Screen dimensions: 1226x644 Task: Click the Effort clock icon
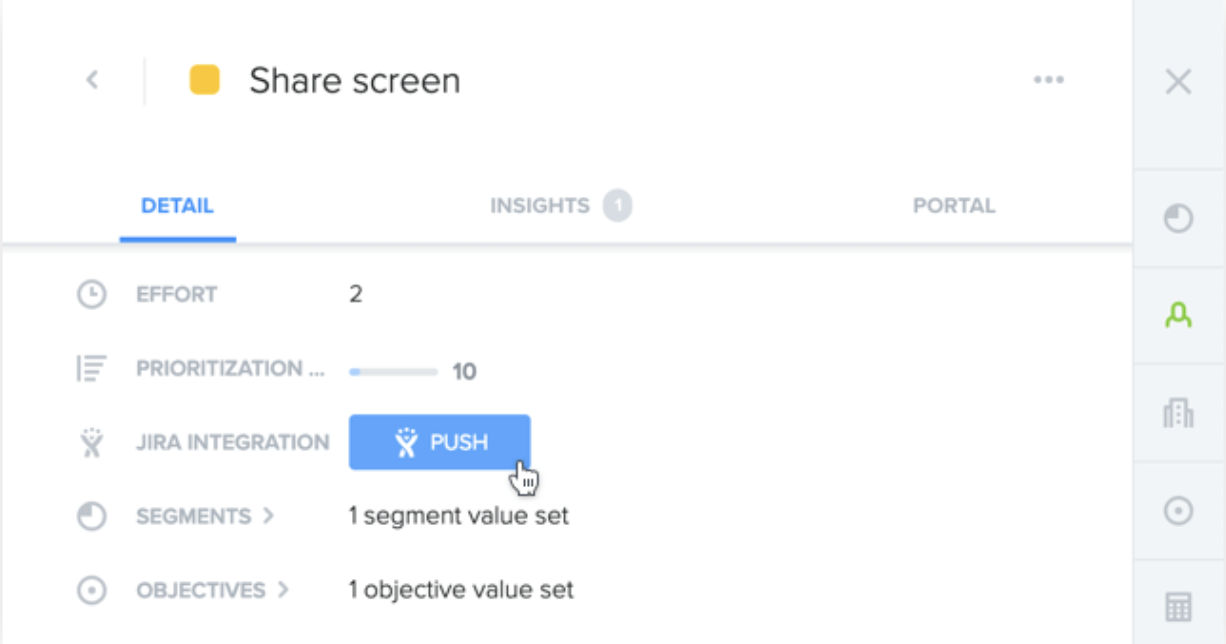pos(92,294)
